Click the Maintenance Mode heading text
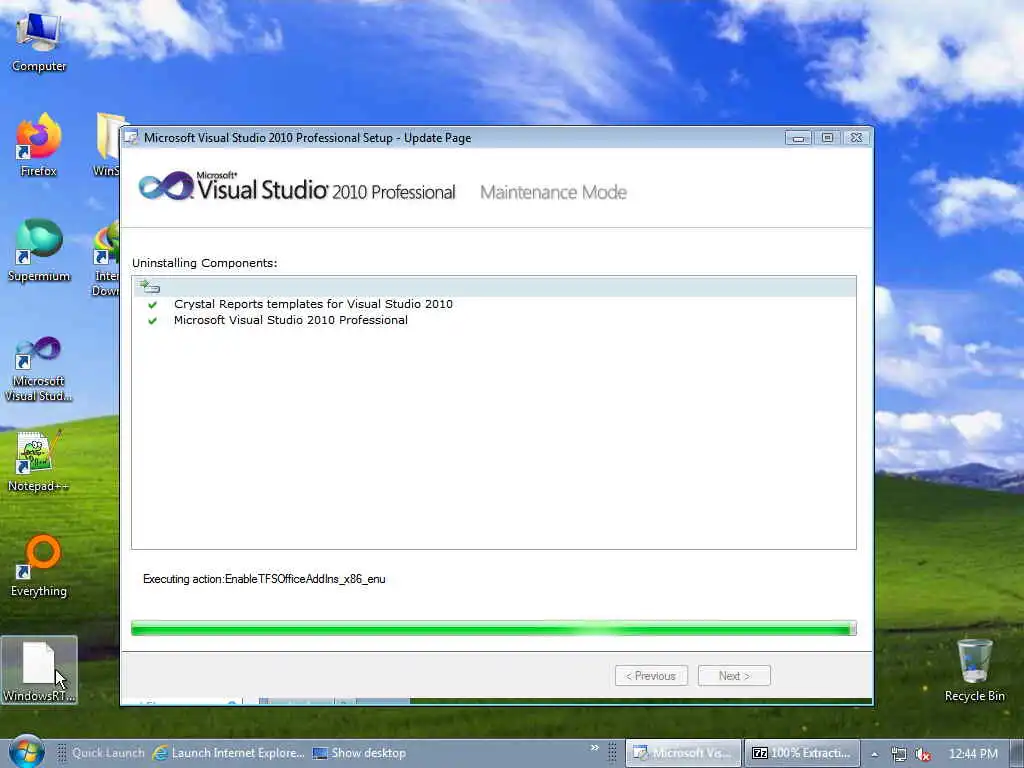 tap(553, 192)
